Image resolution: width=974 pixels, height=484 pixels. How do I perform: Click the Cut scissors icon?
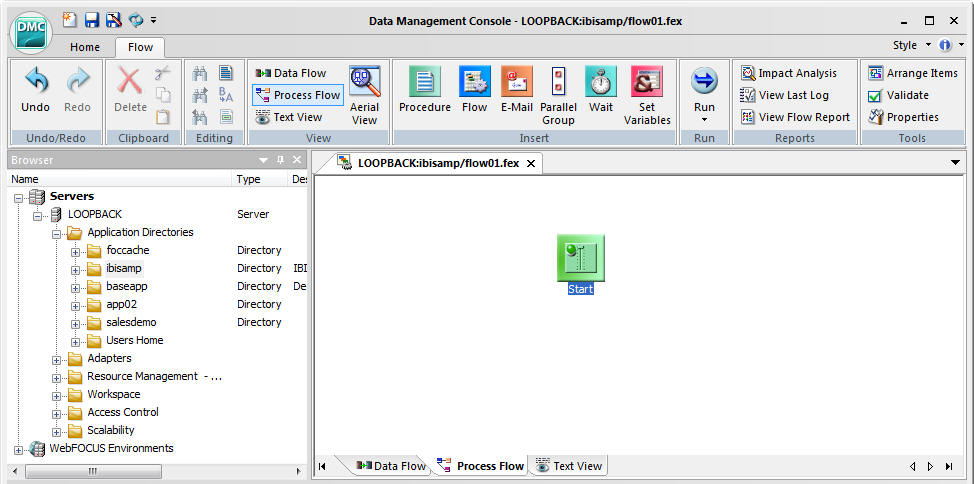[x=163, y=73]
